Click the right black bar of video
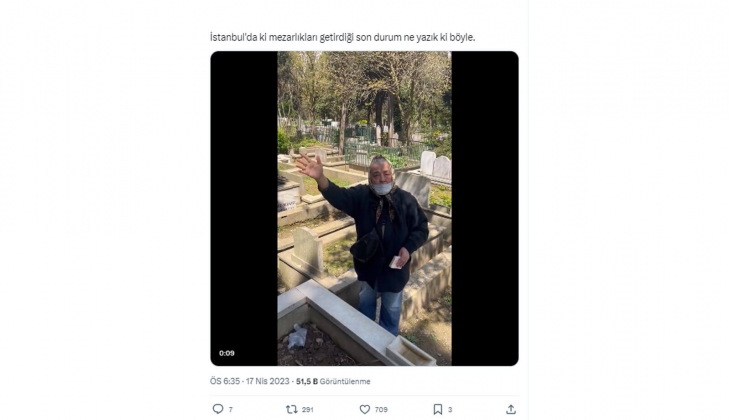Screen dimensions: 730x420 point(484,200)
